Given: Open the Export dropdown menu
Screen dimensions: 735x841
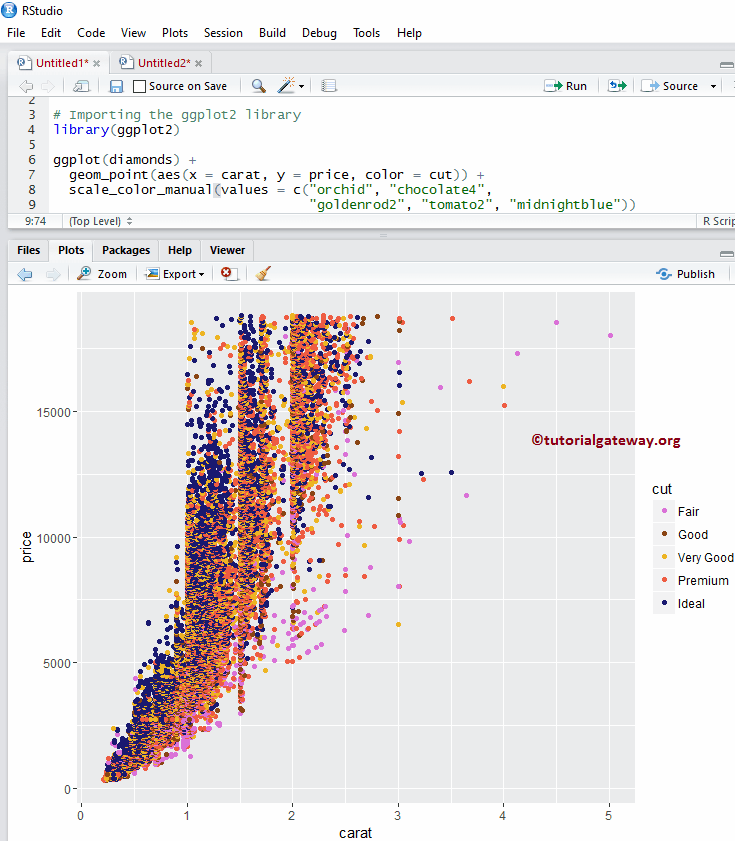Looking at the screenshot, I should tap(175, 274).
